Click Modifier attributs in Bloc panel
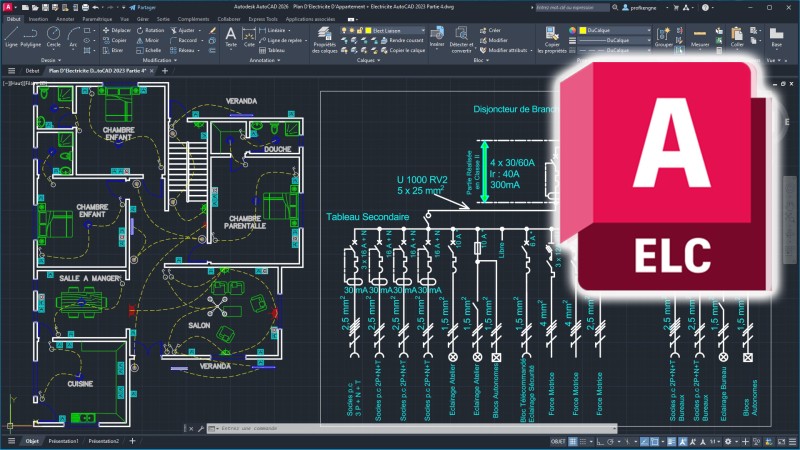The height and width of the screenshot is (450, 800). (x=505, y=51)
